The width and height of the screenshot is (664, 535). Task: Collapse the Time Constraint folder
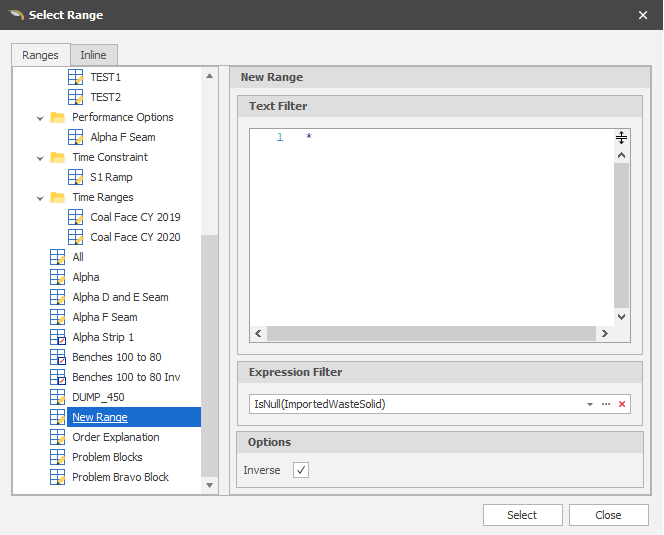(40, 157)
